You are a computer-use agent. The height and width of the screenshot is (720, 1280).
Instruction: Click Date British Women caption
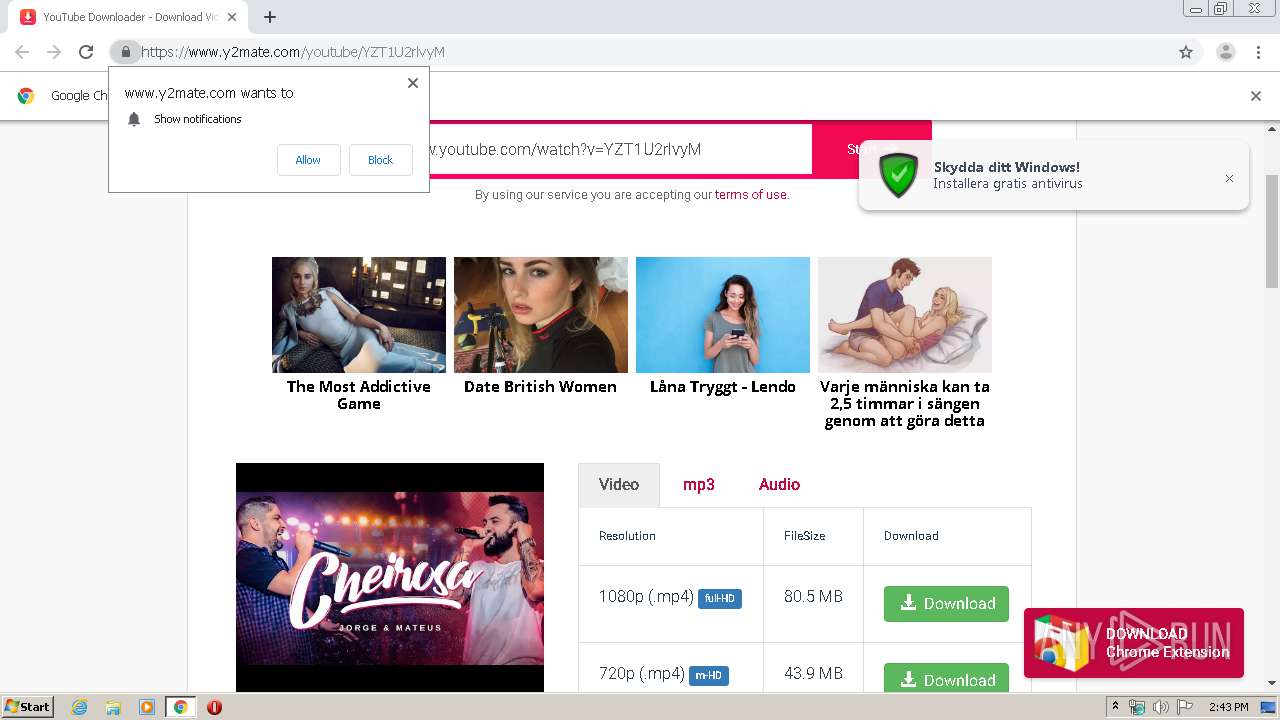(540, 387)
